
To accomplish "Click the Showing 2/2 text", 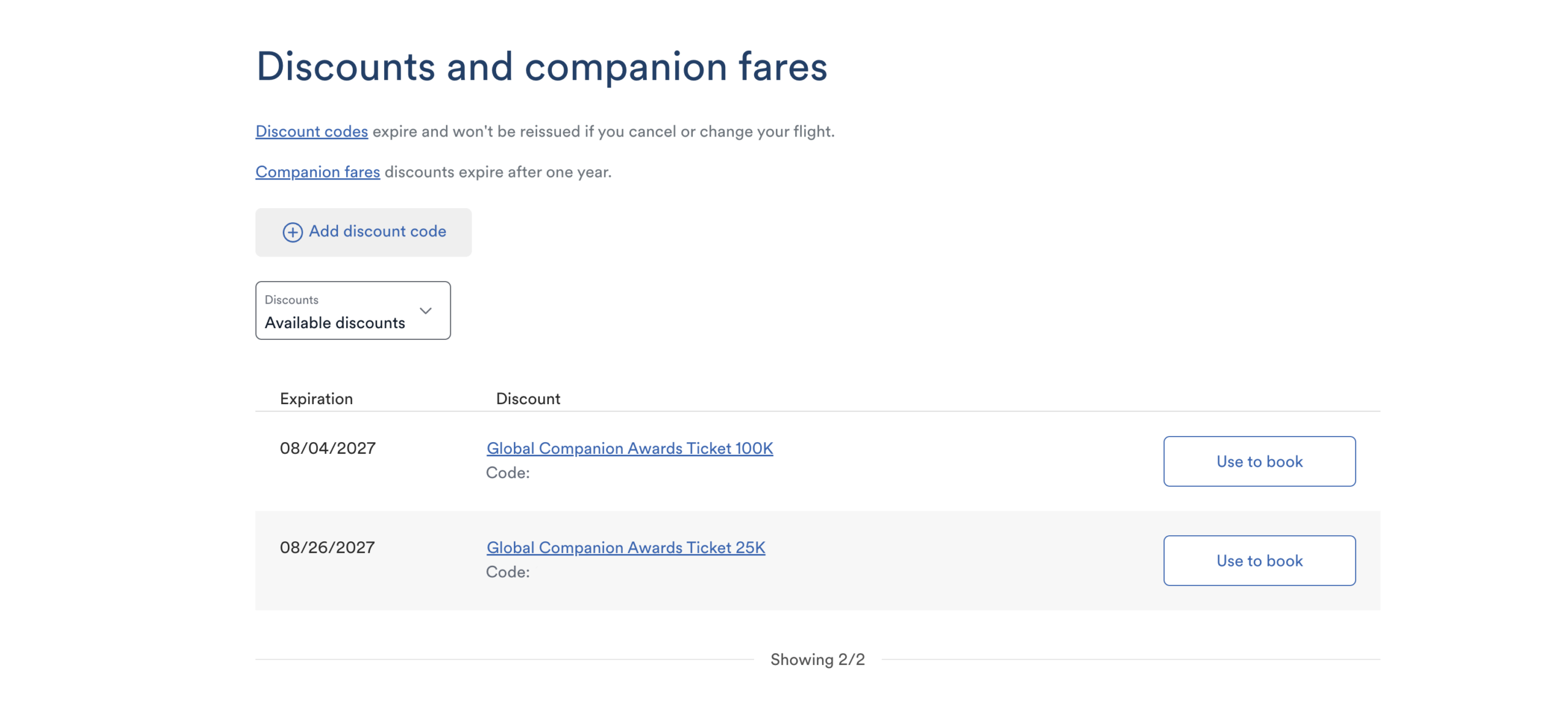I will [x=818, y=659].
